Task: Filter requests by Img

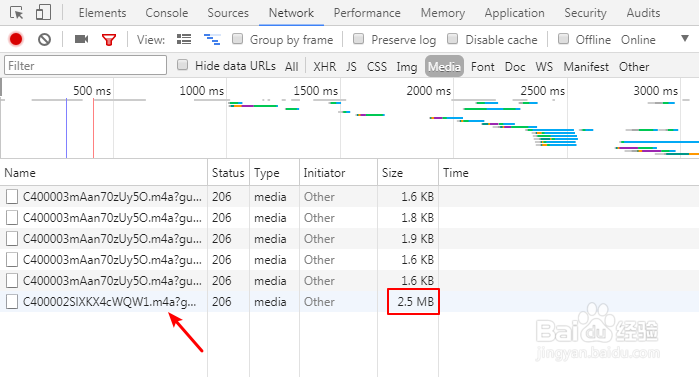Action: coord(407,67)
